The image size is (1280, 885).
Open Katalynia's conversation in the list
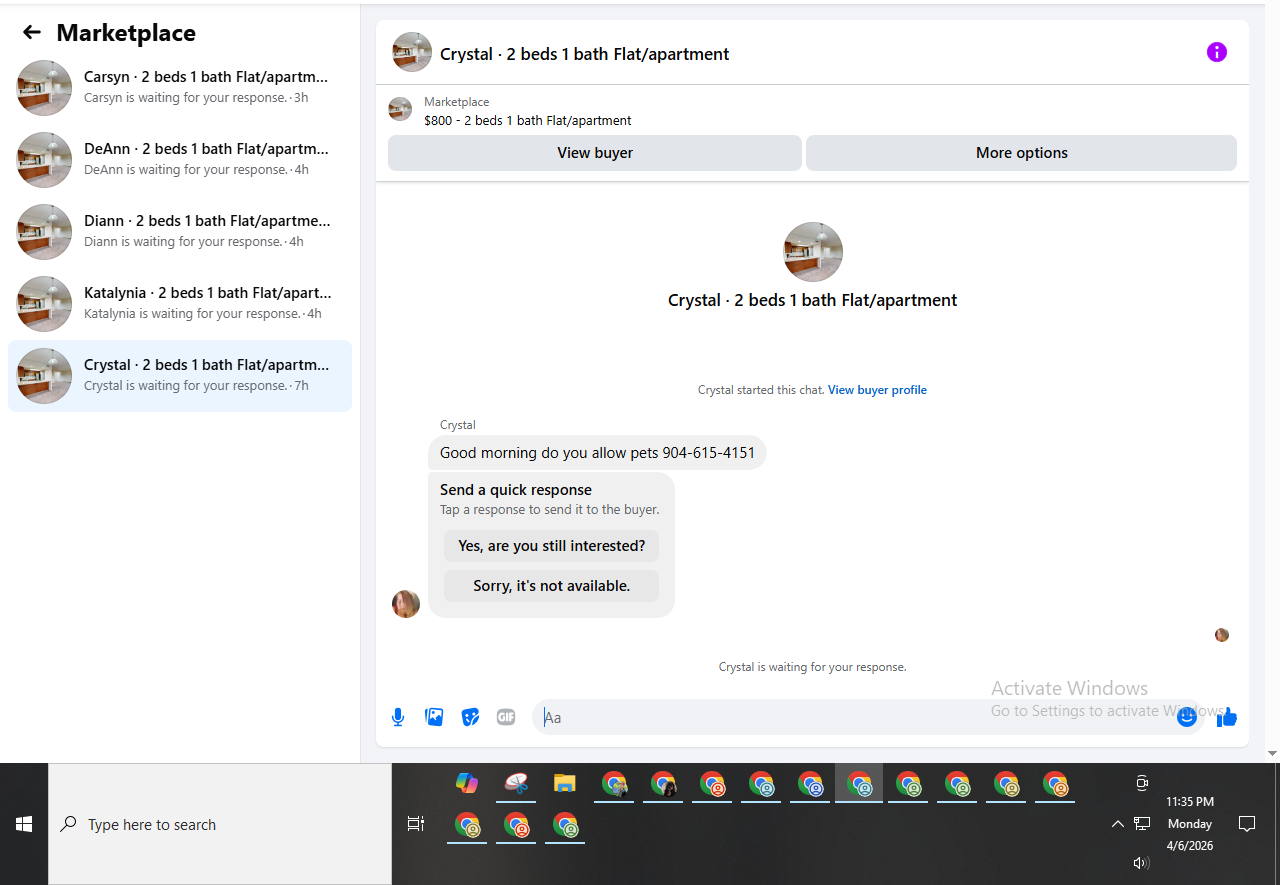pyautogui.click(x=180, y=304)
